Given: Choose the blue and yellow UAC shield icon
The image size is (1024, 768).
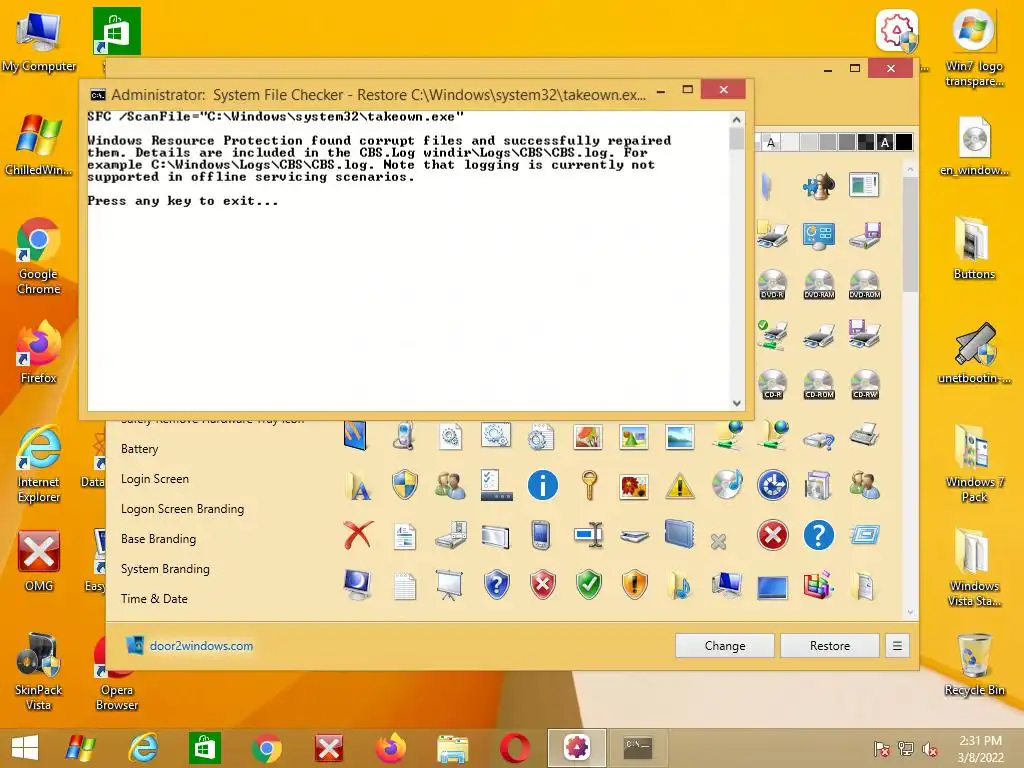Looking at the screenshot, I should pos(405,485).
